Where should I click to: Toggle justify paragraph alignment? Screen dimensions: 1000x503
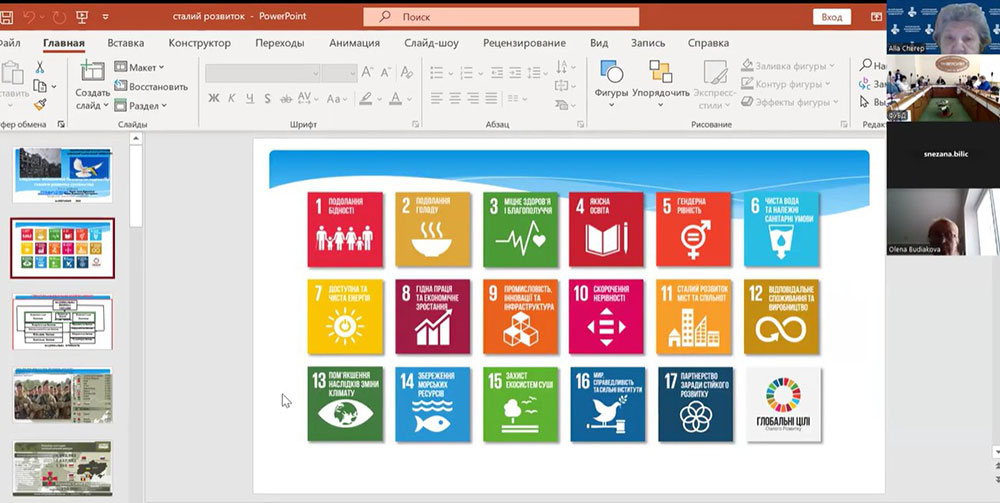[490, 98]
